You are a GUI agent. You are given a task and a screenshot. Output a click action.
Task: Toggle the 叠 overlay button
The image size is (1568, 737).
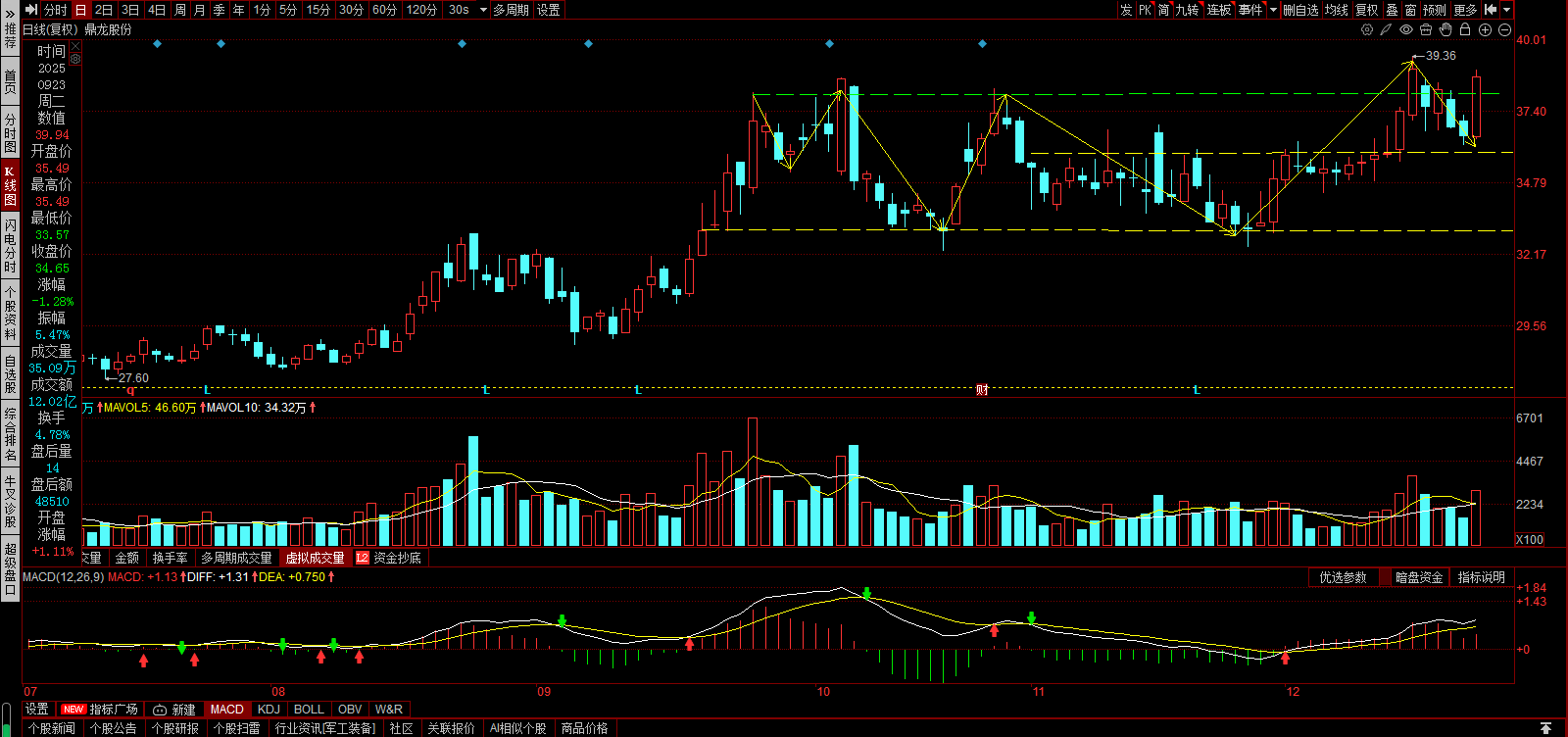[1392, 10]
